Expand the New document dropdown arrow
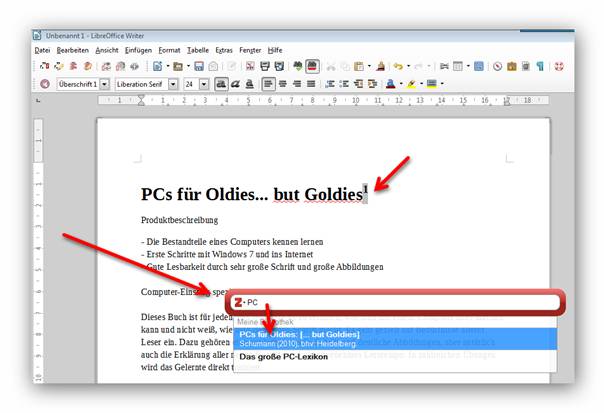The width and height of the screenshot is (604, 413). 168,66
